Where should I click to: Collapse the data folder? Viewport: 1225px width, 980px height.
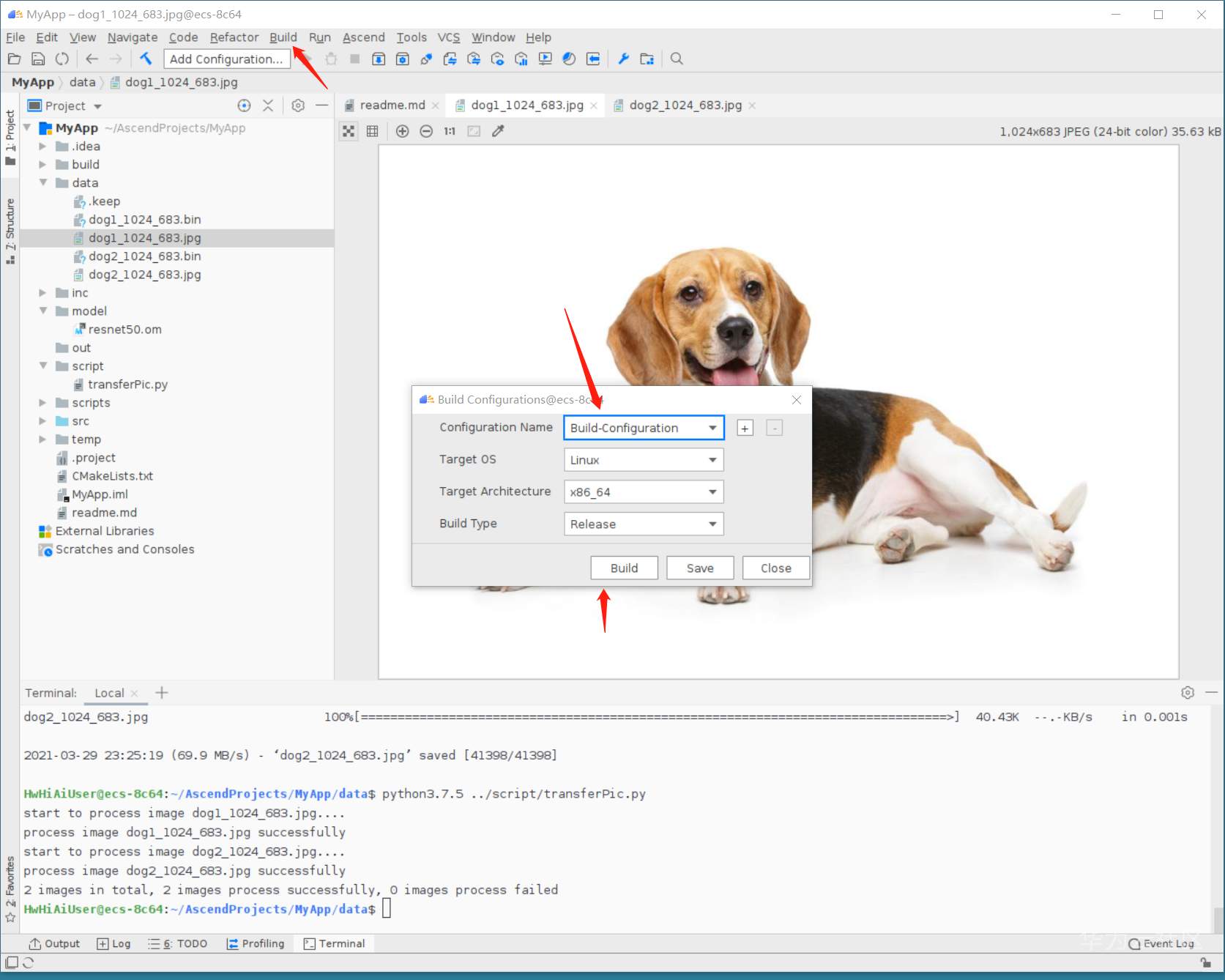(43, 182)
